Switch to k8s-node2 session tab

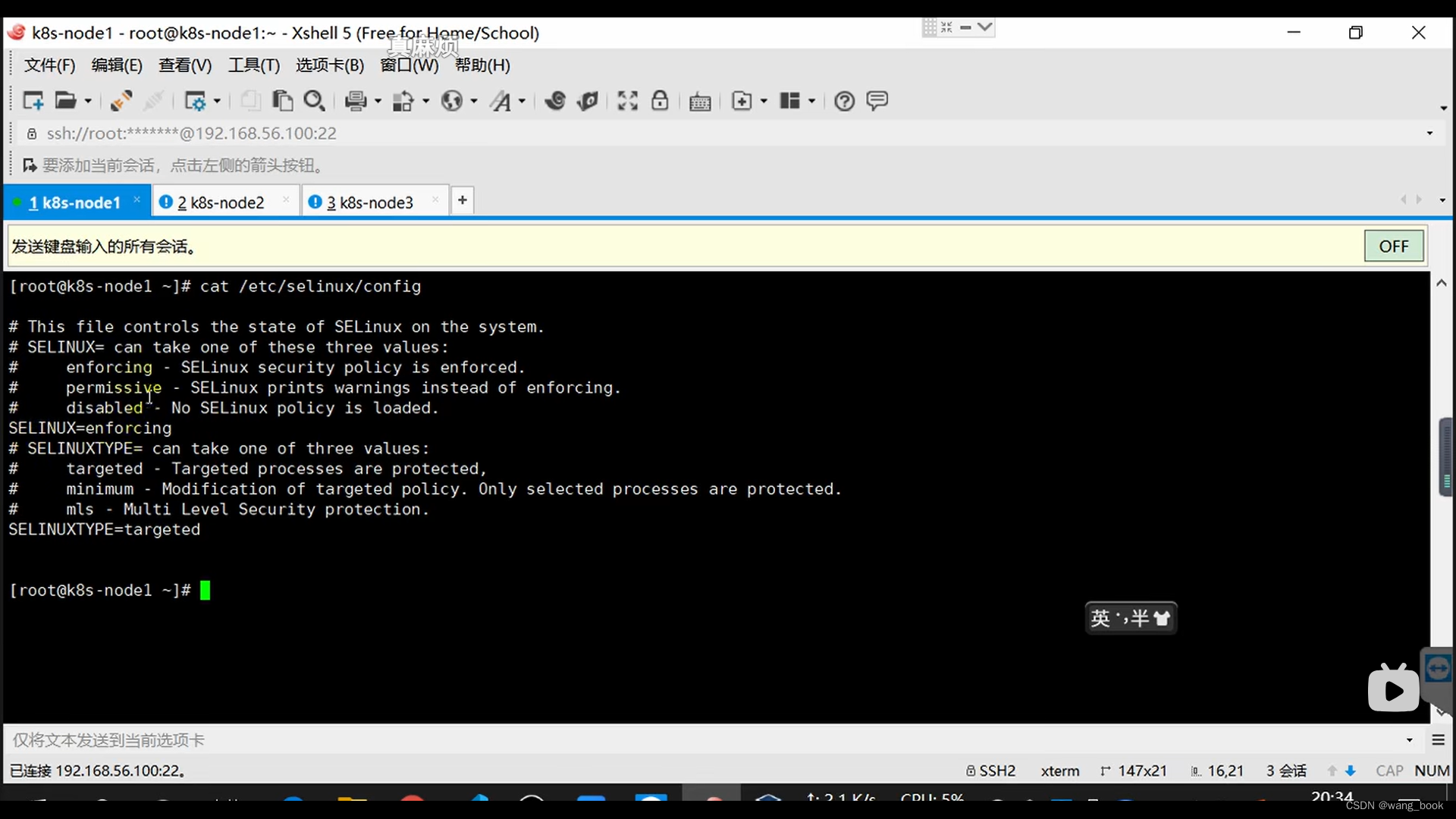pyautogui.click(x=221, y=202)
